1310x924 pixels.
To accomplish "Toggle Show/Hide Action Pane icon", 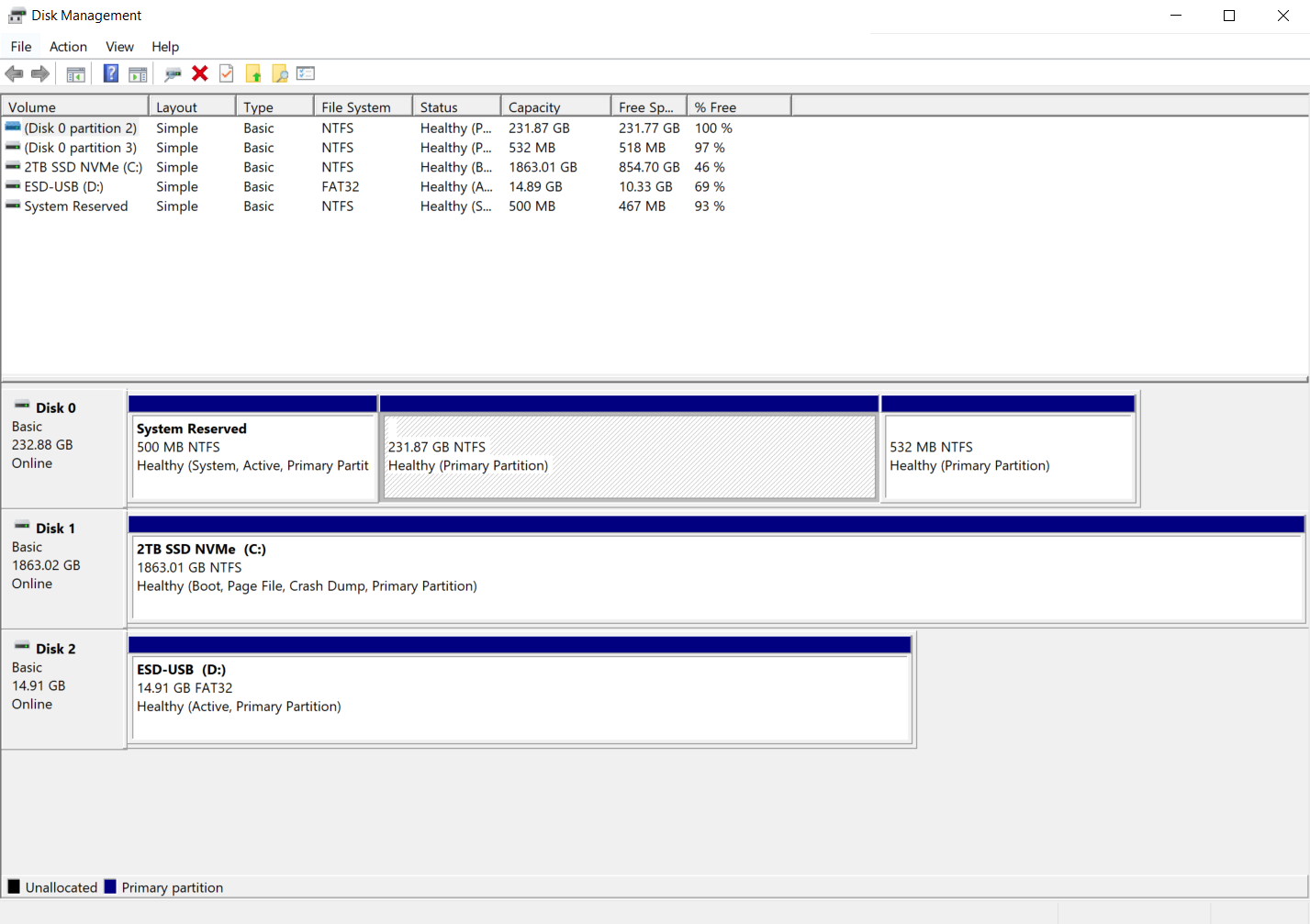I will pyautogui.click(x=138, y=73).
